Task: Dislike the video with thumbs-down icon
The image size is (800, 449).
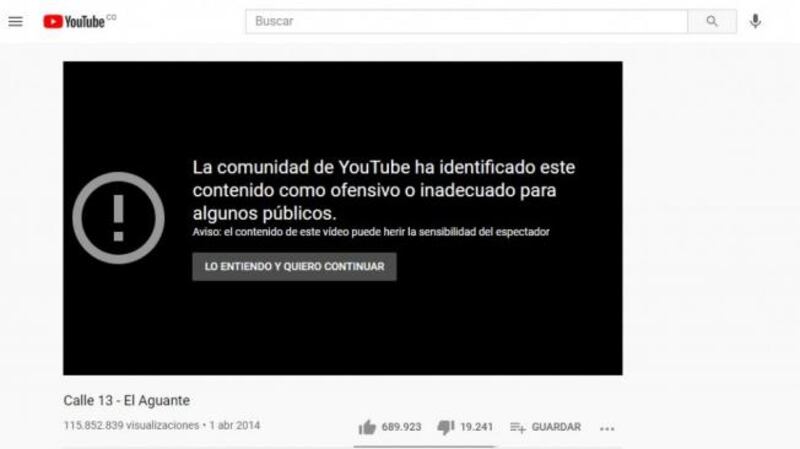Action: coord(445,428)
